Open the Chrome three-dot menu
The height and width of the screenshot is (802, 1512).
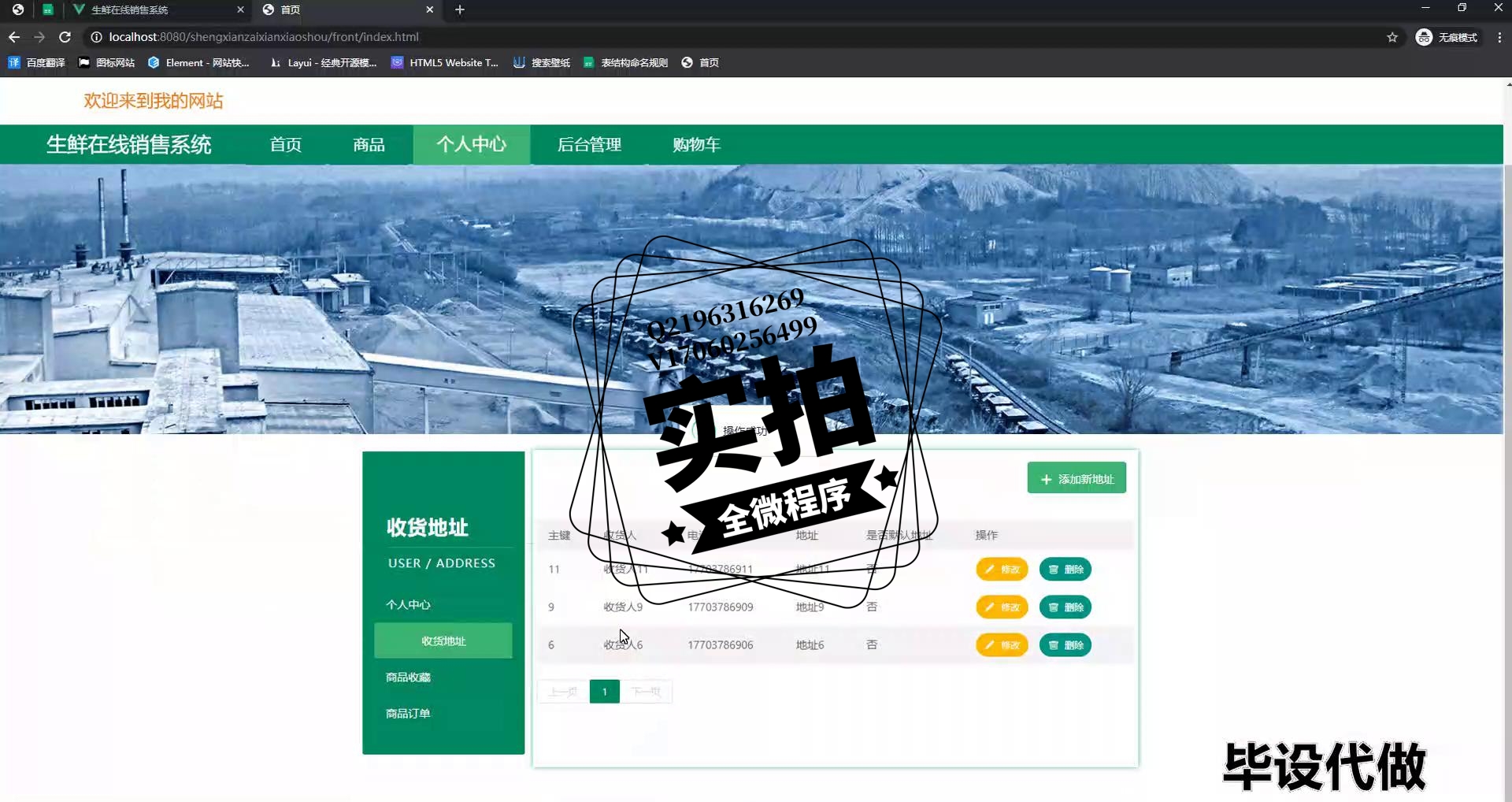coord(1499,37)
